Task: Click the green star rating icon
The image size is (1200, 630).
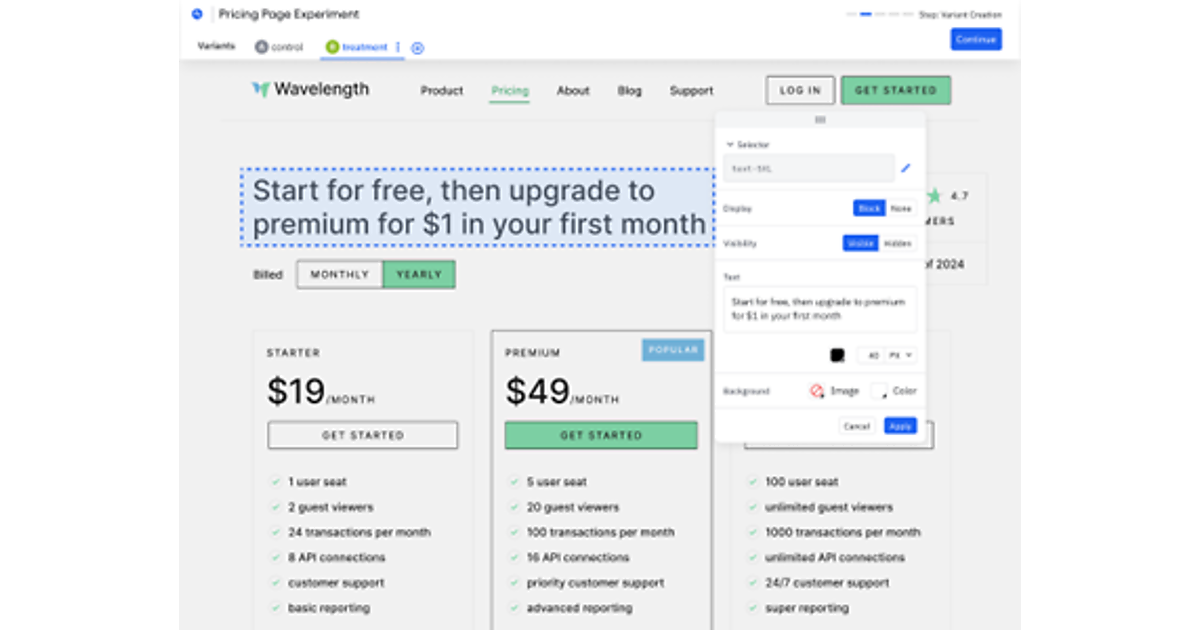Action: coord(934,195)
